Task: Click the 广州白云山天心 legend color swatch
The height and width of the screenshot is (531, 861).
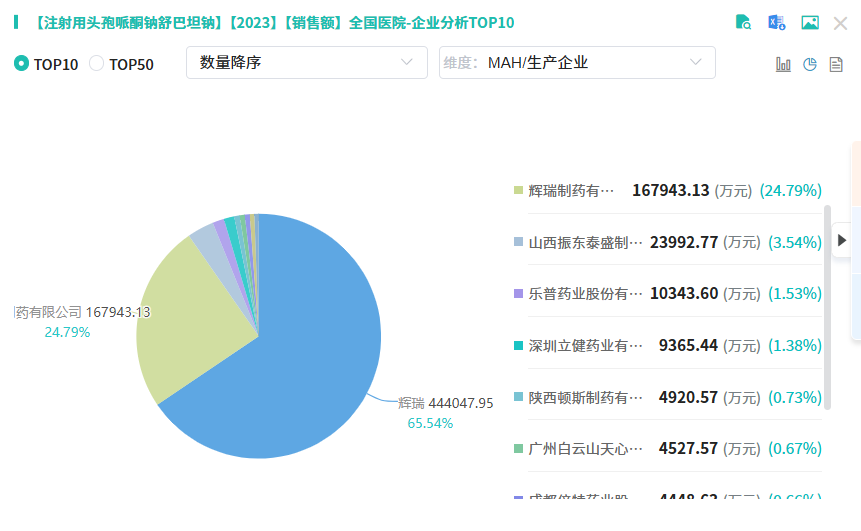Action: (x=518, y=449)
